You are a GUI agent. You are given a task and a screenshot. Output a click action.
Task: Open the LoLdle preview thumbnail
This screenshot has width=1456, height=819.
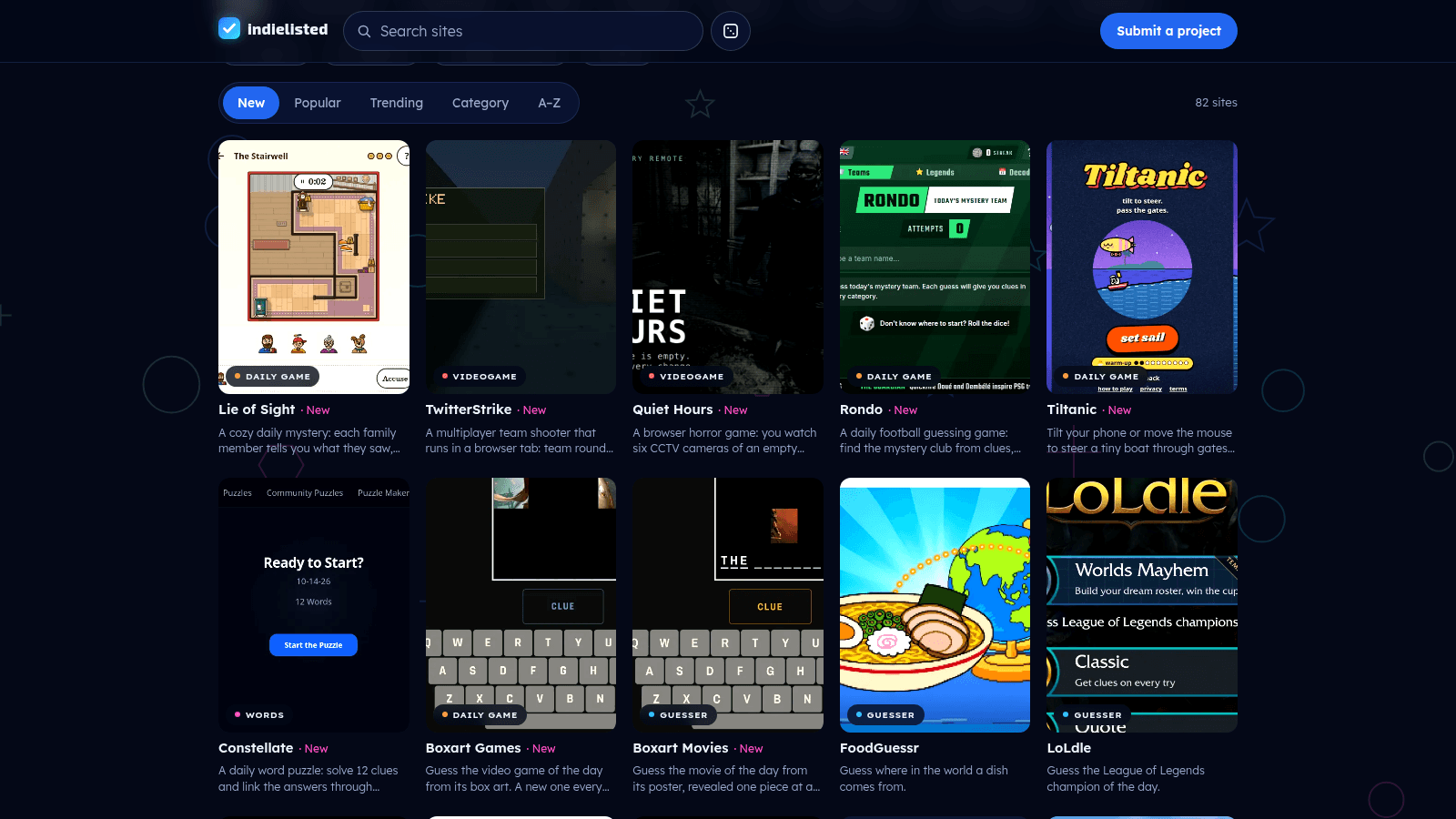pos(1142,605)
